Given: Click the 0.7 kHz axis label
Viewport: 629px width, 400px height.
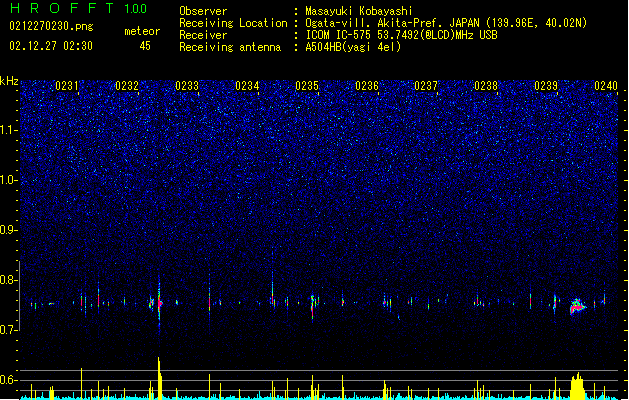Looking at the screenshot, I should point(9,330).
